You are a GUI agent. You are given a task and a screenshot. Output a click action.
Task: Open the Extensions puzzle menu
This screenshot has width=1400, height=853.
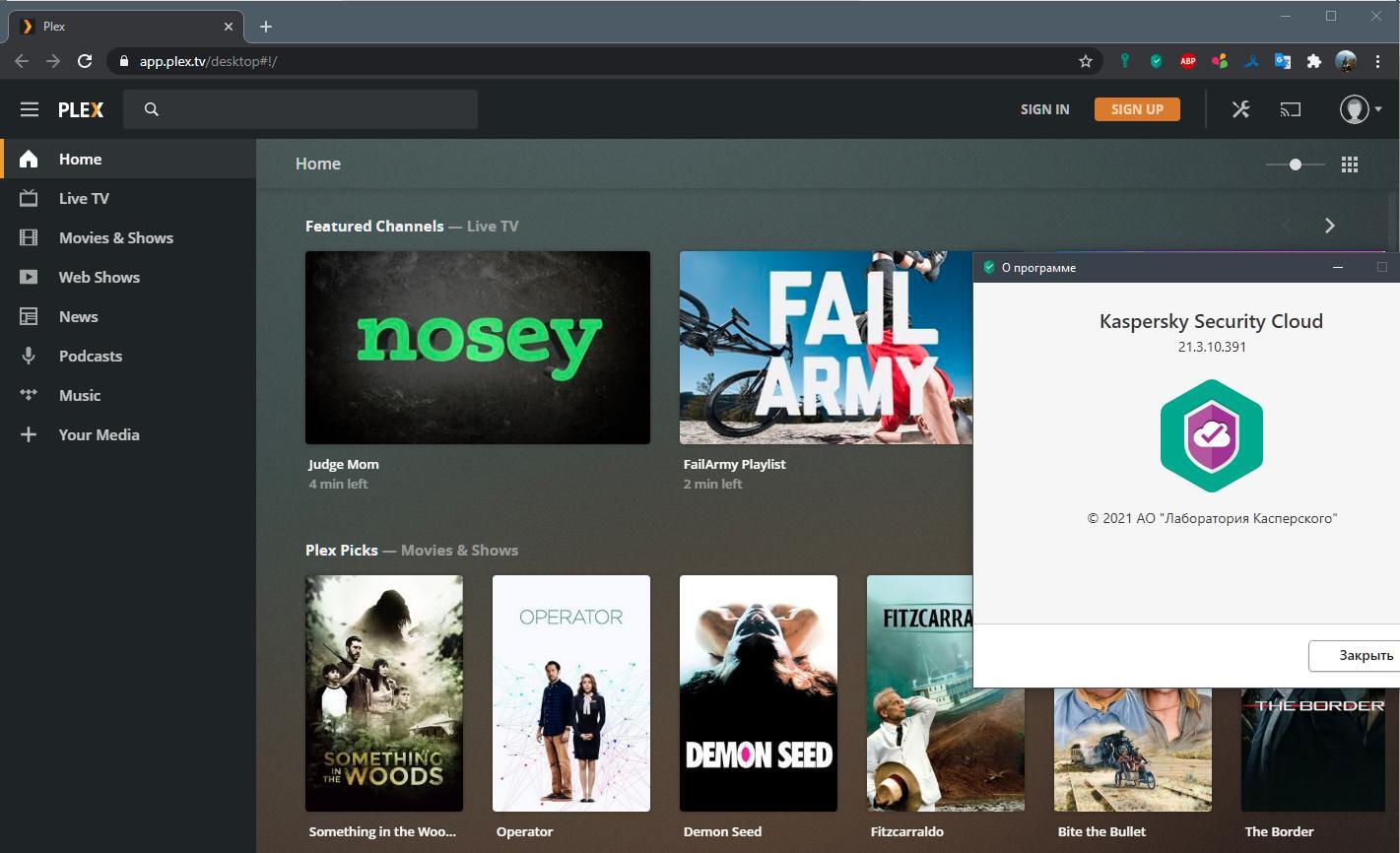tap(1314, 61)
